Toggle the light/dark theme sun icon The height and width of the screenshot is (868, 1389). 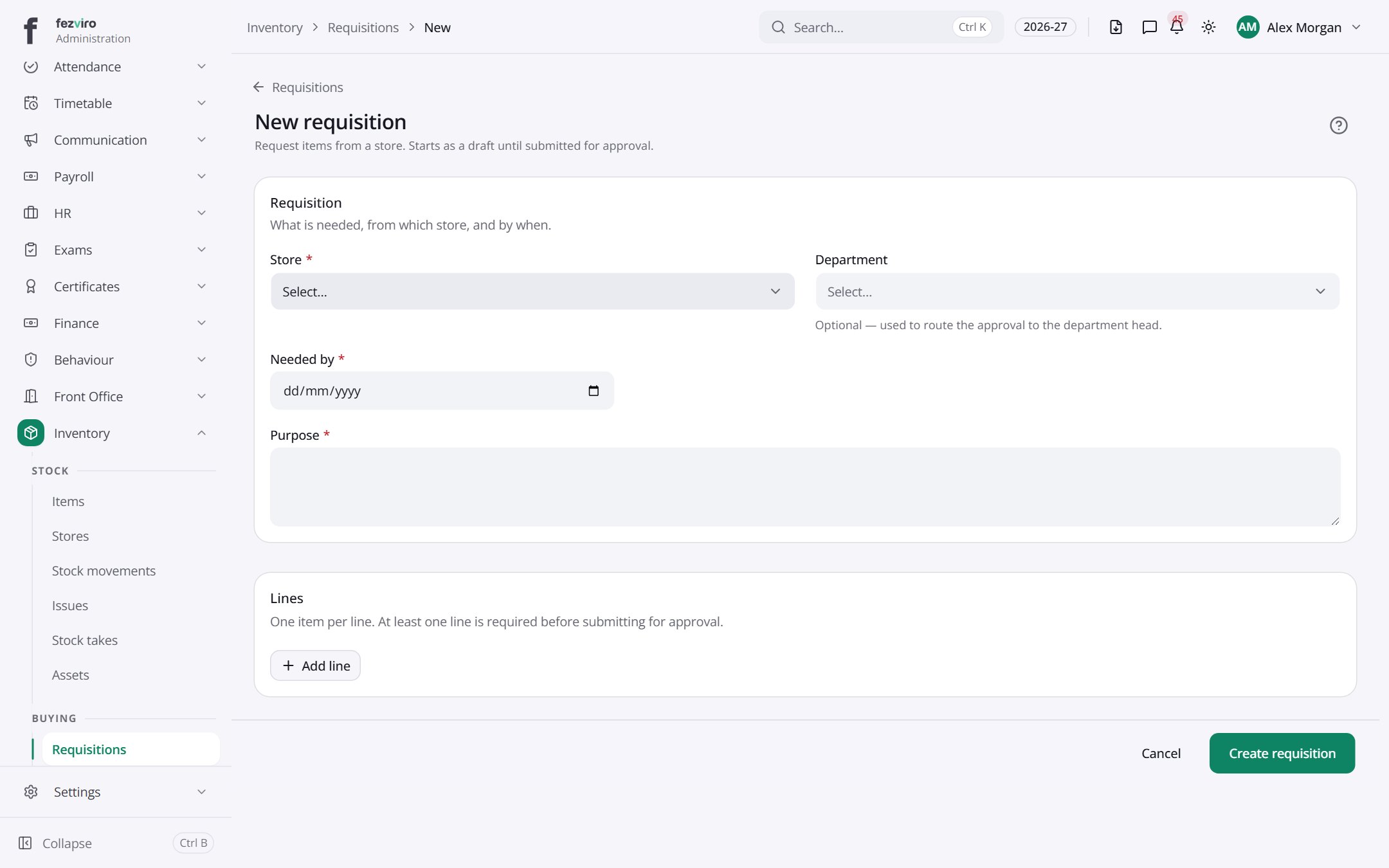pyautogui.click(x=1208, y=27)
